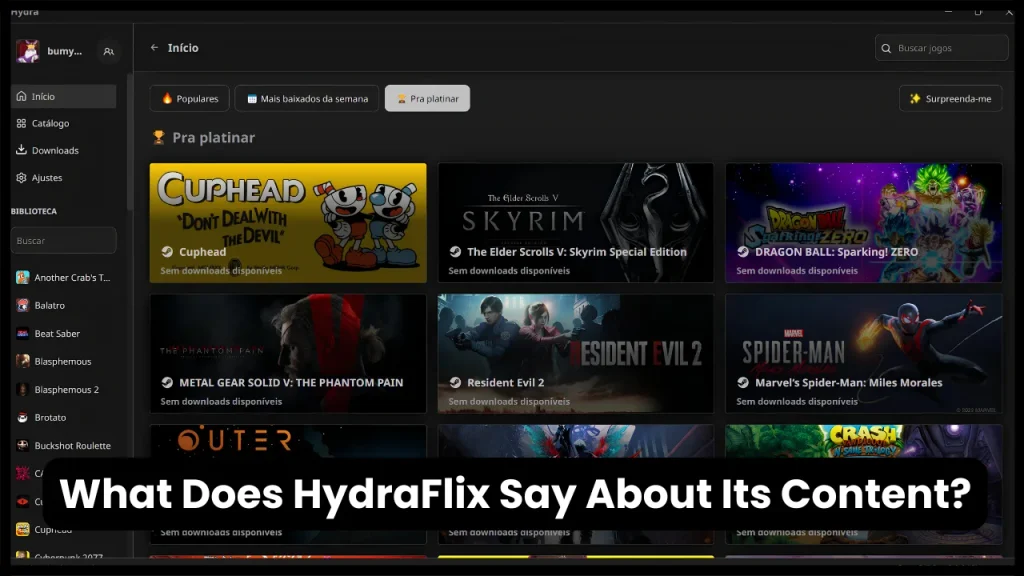Click the Steam icon on Skyrim card
The image size is (1024, 576).
(x=455, y=251)
